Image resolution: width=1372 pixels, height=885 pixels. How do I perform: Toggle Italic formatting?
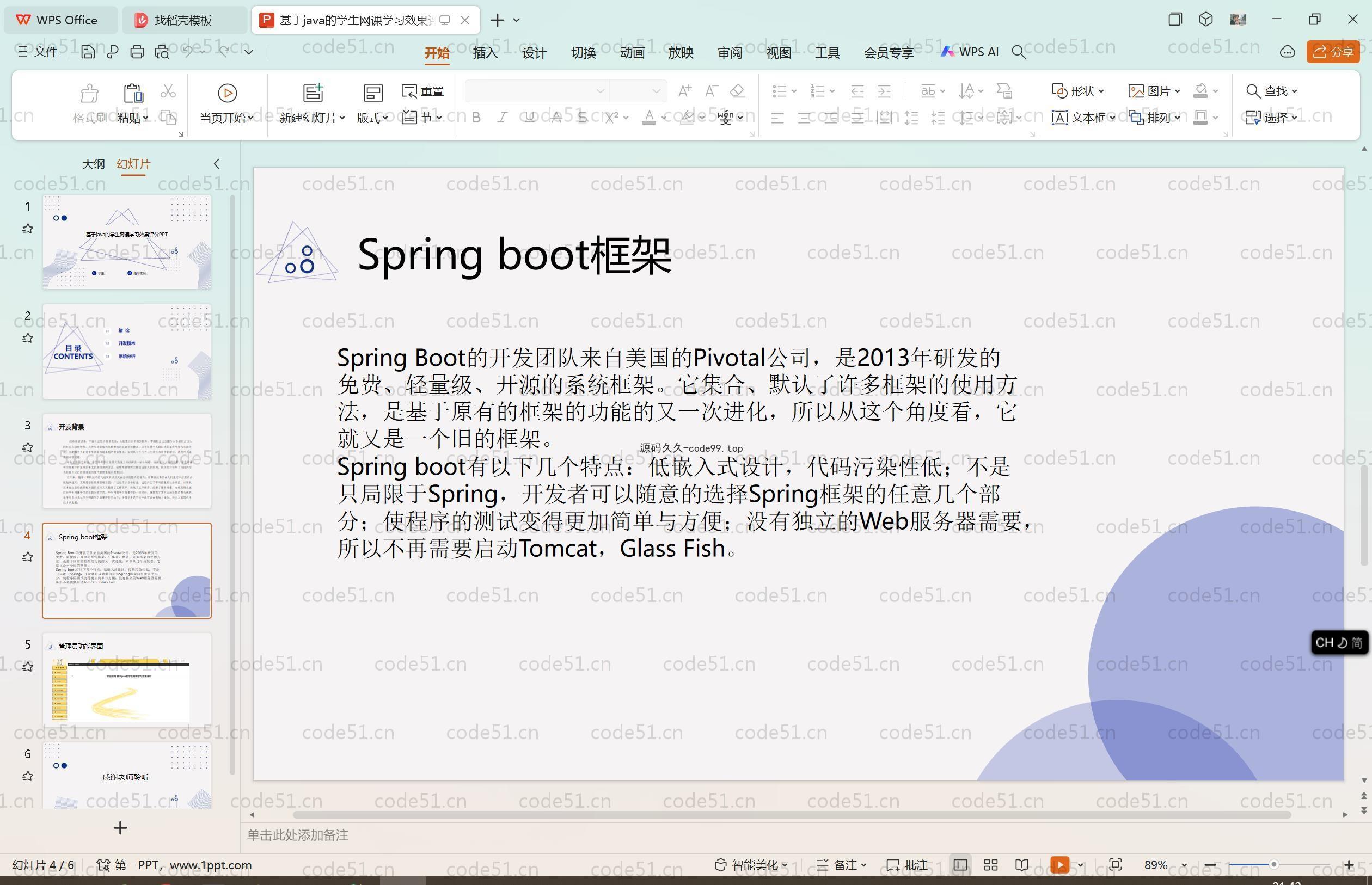click(503, 117)
